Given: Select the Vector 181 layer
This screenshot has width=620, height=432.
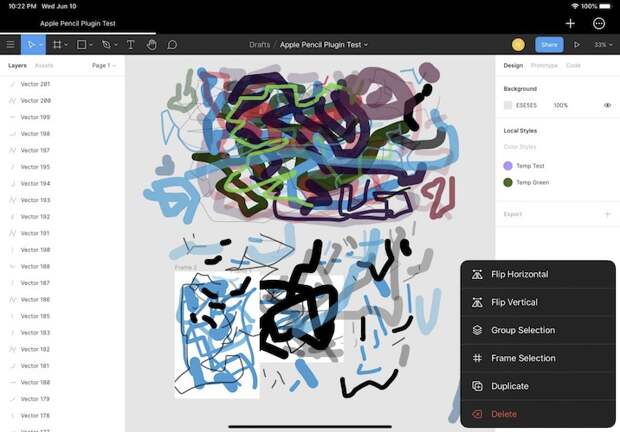Looking at the screenshot, I should tap(62, 366).
